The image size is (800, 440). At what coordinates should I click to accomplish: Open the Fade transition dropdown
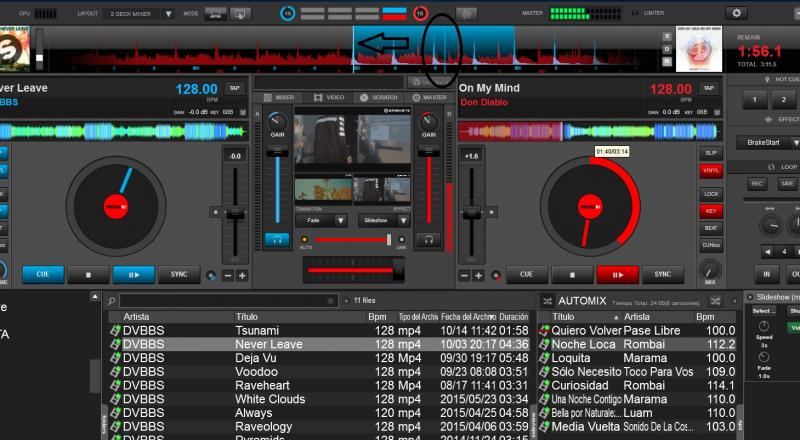[321, 220]
